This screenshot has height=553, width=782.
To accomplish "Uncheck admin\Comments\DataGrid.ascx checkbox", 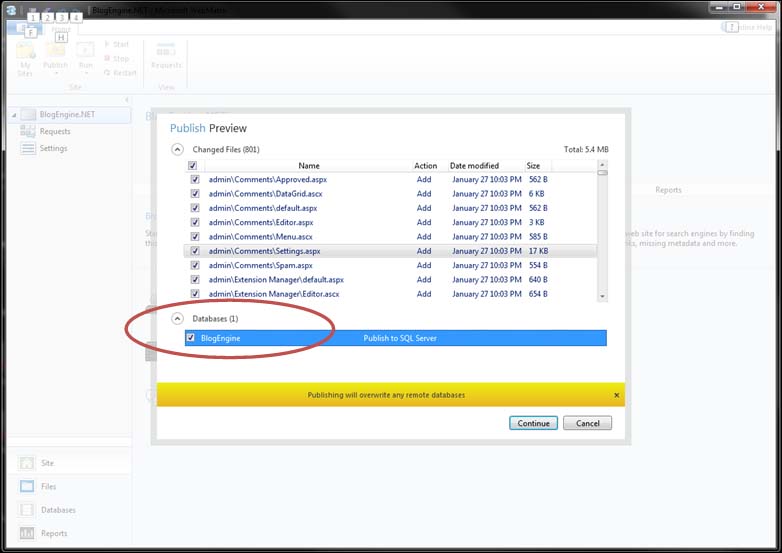I will pos(195,193).
